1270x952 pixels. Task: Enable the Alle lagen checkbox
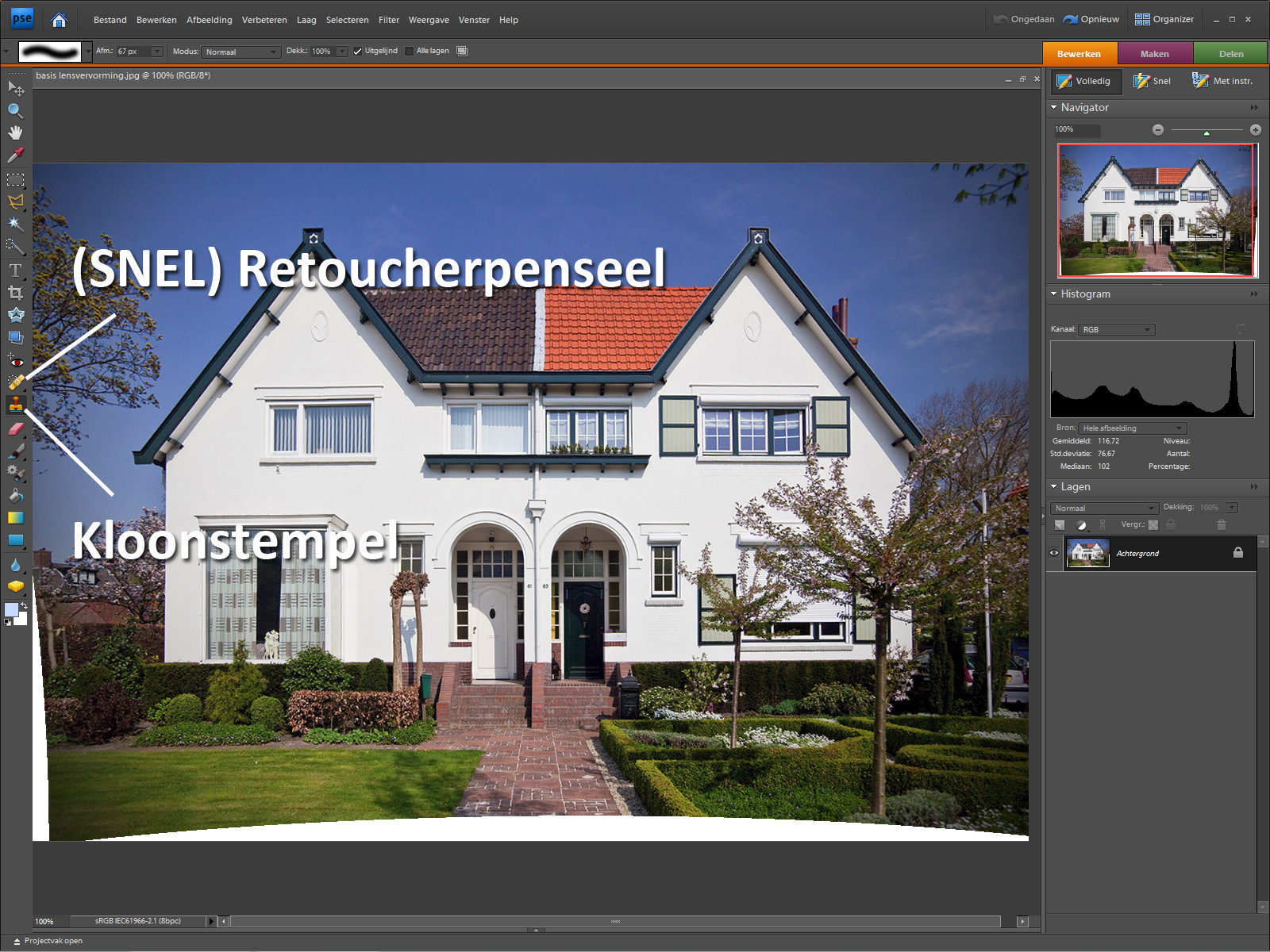409,52
